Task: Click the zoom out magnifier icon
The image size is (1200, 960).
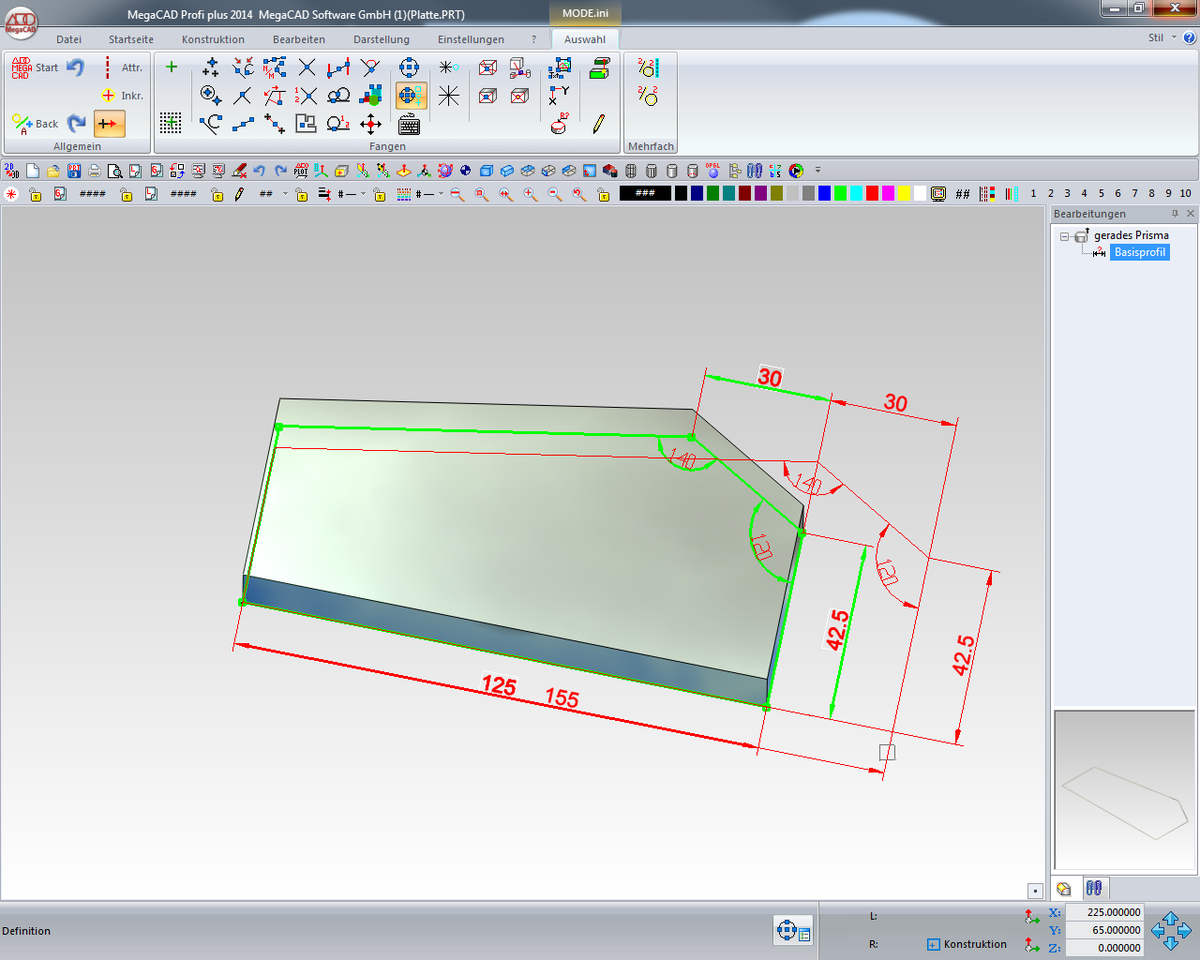Action: [x=457, y=194]
